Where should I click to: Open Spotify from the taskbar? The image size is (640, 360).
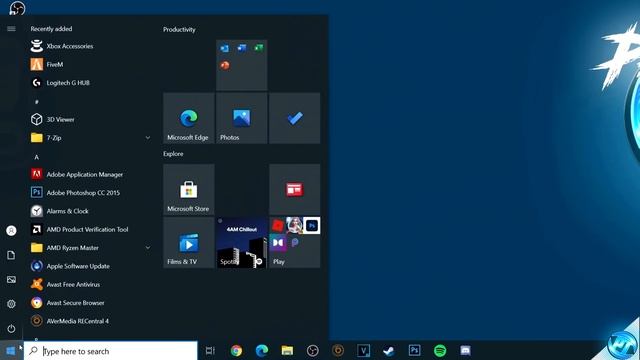(x=440, y=351)
